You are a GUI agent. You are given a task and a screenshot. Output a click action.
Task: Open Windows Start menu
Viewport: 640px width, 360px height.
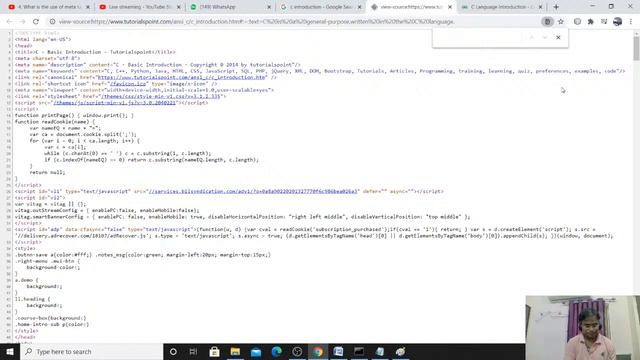10,351
